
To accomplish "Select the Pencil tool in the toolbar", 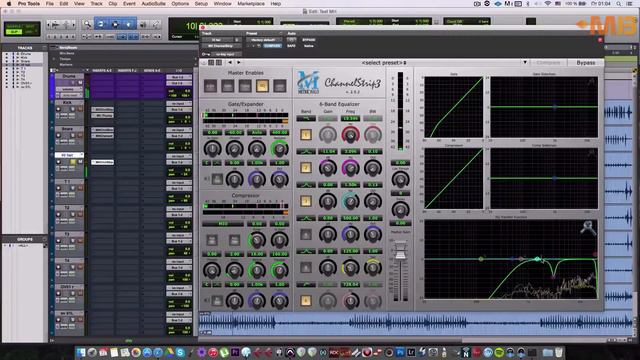I will 156,24.
